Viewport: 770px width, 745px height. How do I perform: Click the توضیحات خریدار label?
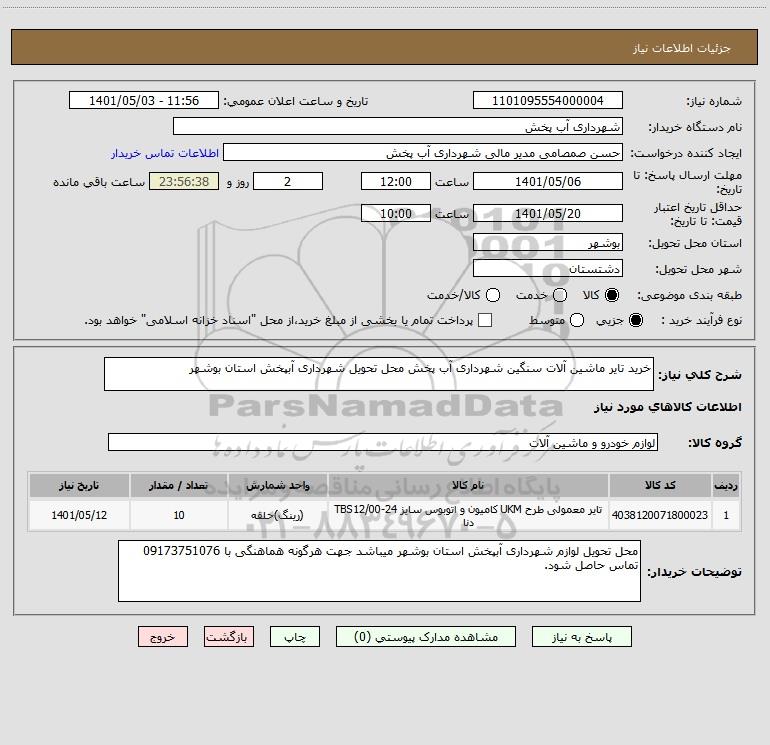click(x=694, y=572)
